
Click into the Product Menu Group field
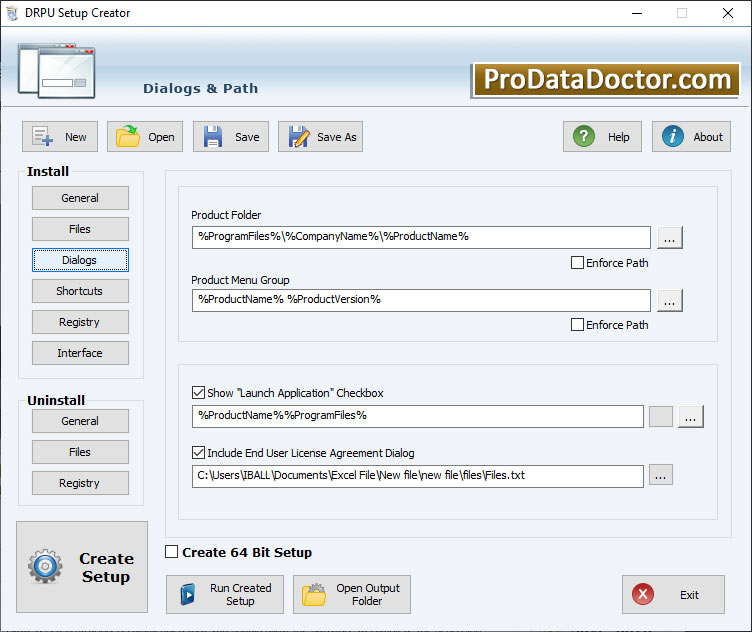[x=421, y=300]
